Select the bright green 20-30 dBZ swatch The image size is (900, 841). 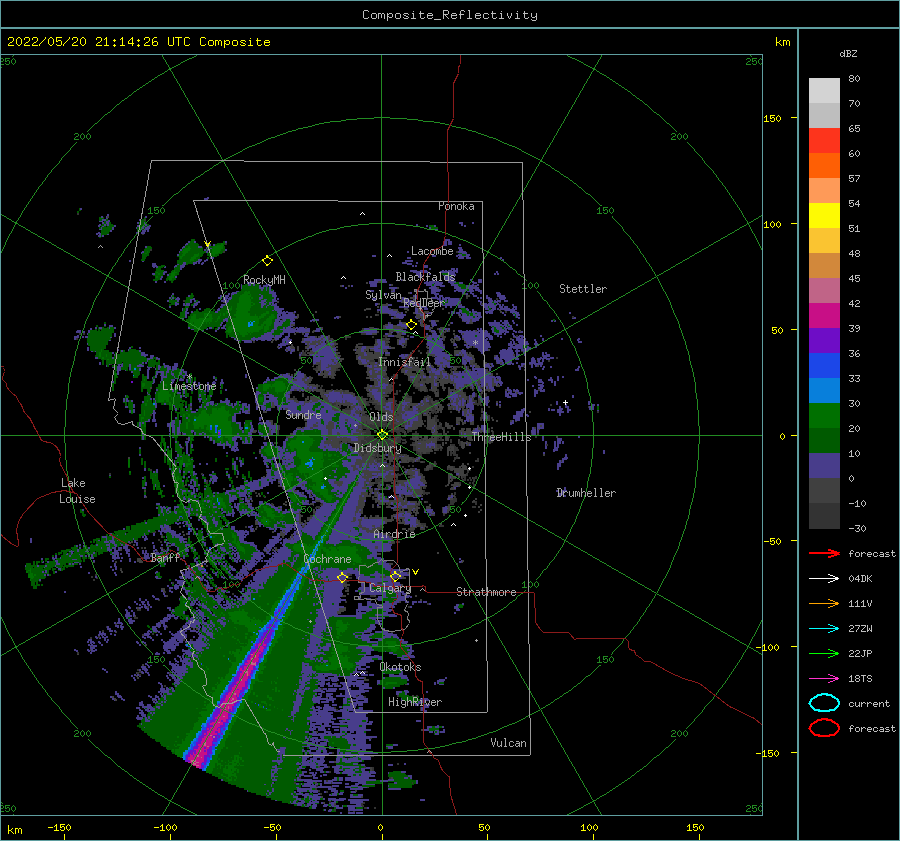pos(824,416)
